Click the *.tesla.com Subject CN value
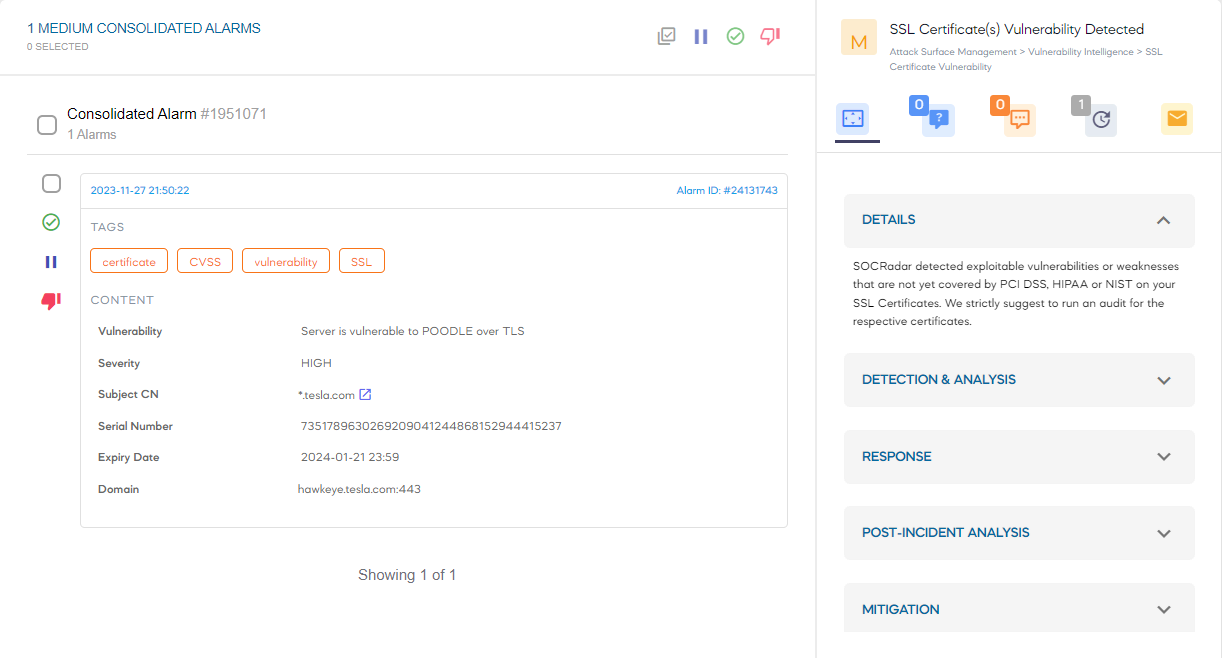 click(326, 395)
